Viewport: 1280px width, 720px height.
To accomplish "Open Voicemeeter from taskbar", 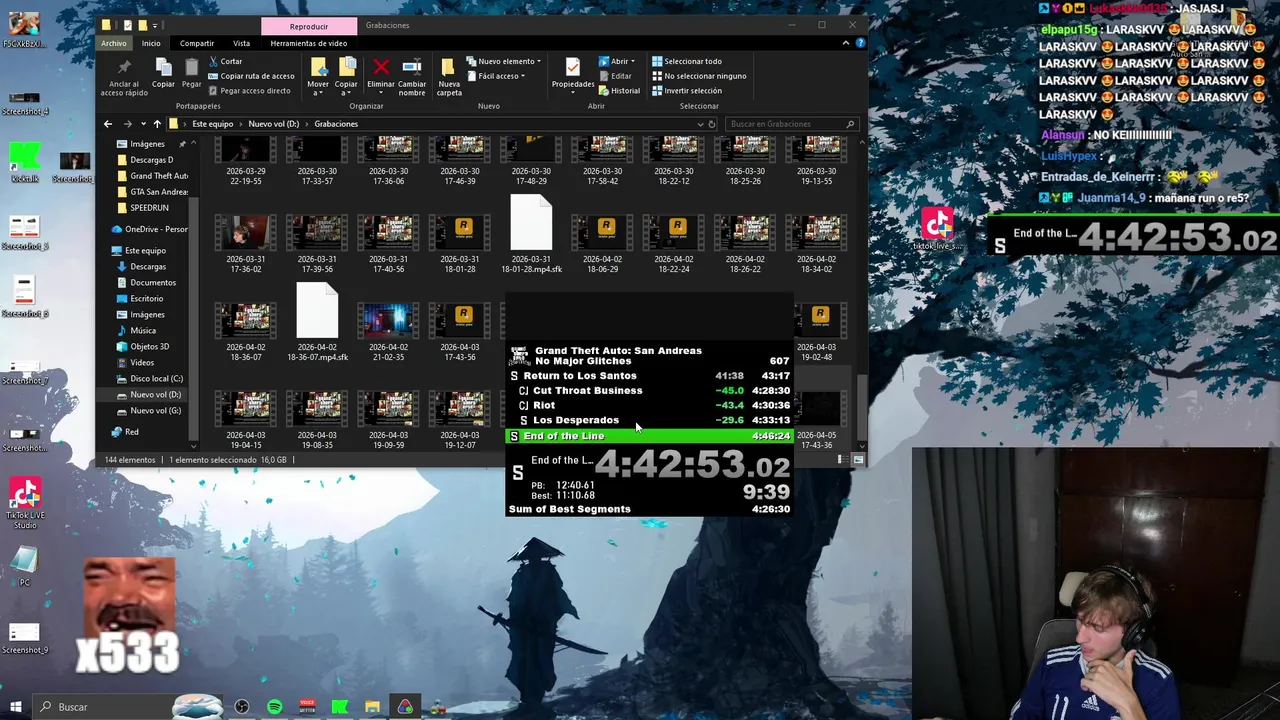I will click(x=307, y=707).
